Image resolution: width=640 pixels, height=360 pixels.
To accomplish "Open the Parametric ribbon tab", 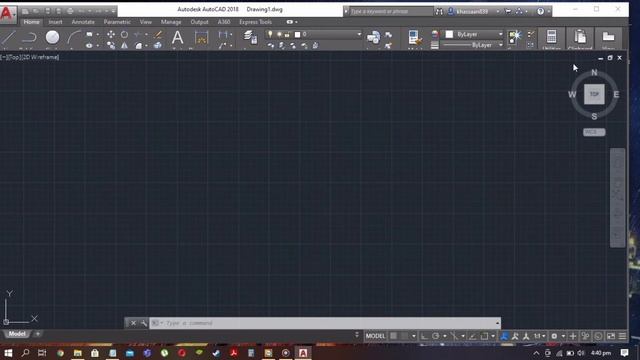I will click(x=117, y=22).
